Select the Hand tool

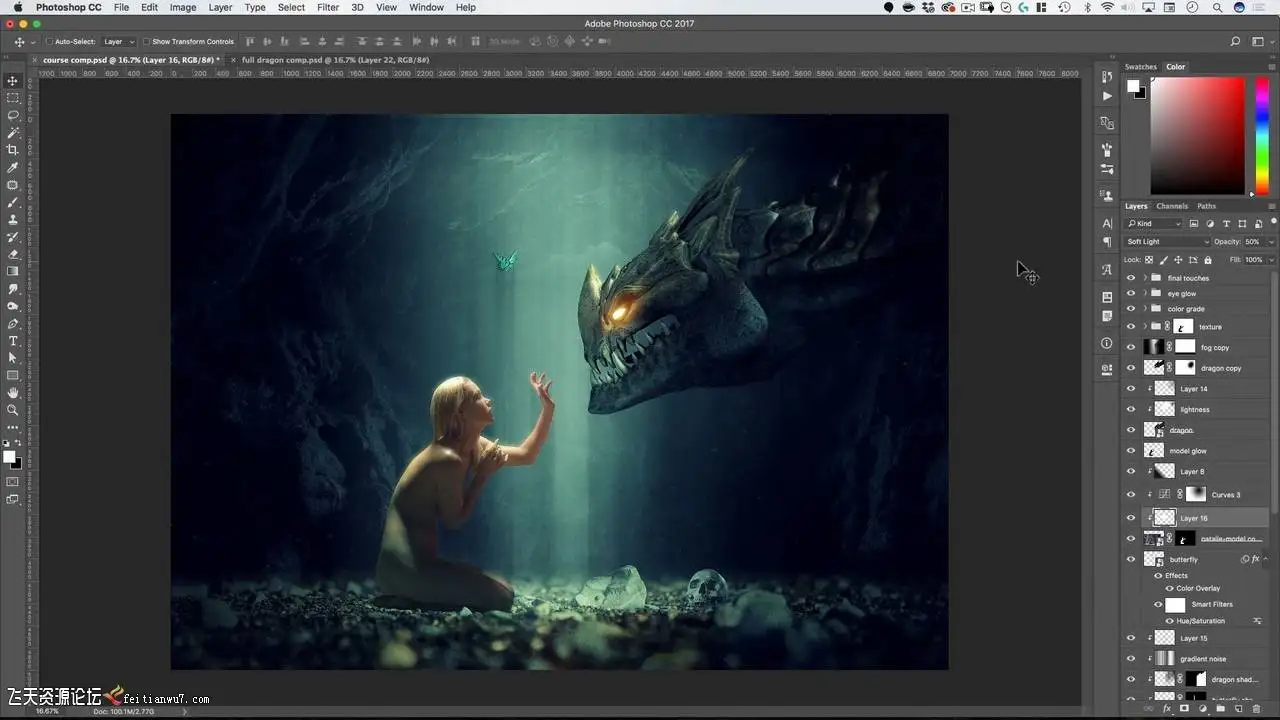(x=13, y=393)
